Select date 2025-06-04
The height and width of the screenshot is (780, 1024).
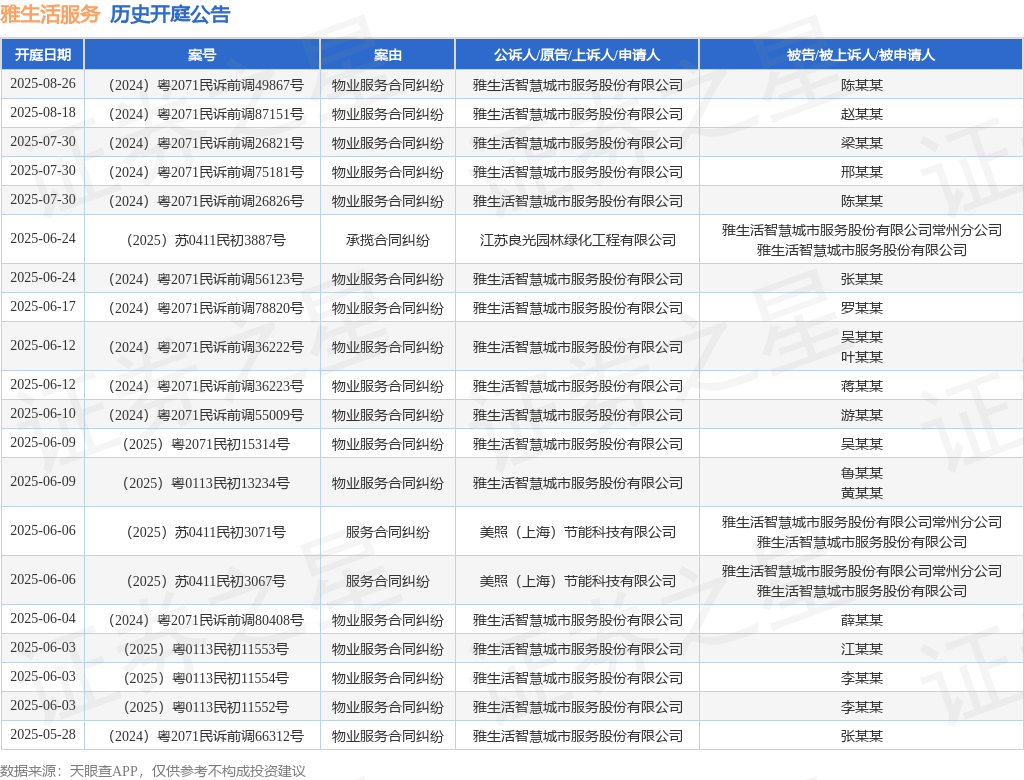tap(42, 619)
